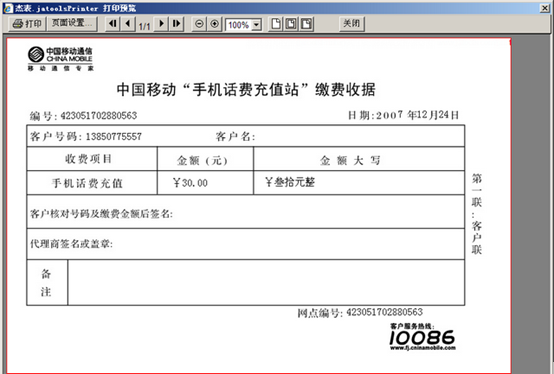Select the fit-width page view icon
This screenshot has height=374, width=554.
pyautogui.click(x=291, y=24)
